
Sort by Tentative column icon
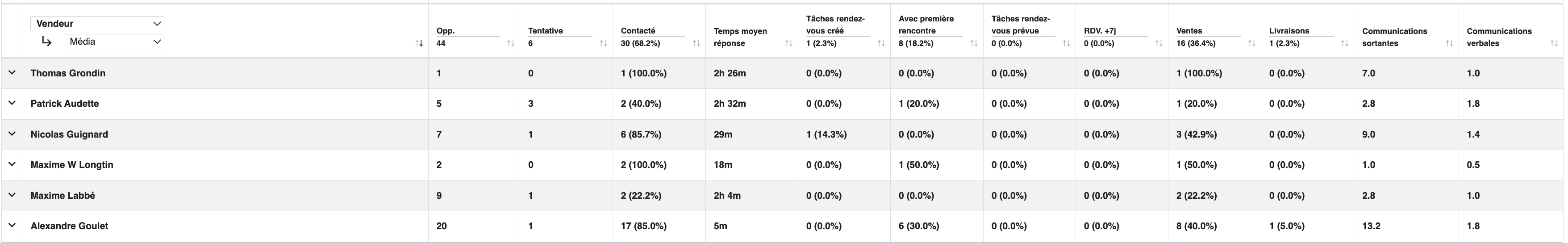point(603,43)
